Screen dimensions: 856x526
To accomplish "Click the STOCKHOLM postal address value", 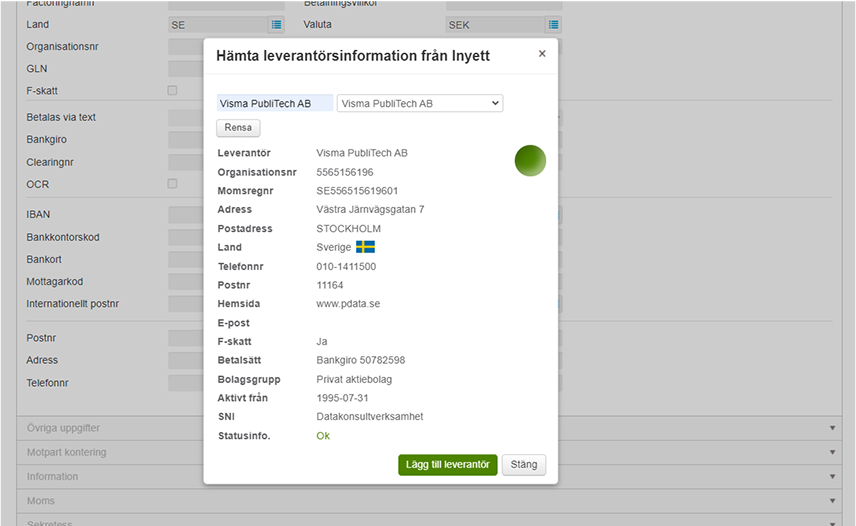I will pos(349,229).
